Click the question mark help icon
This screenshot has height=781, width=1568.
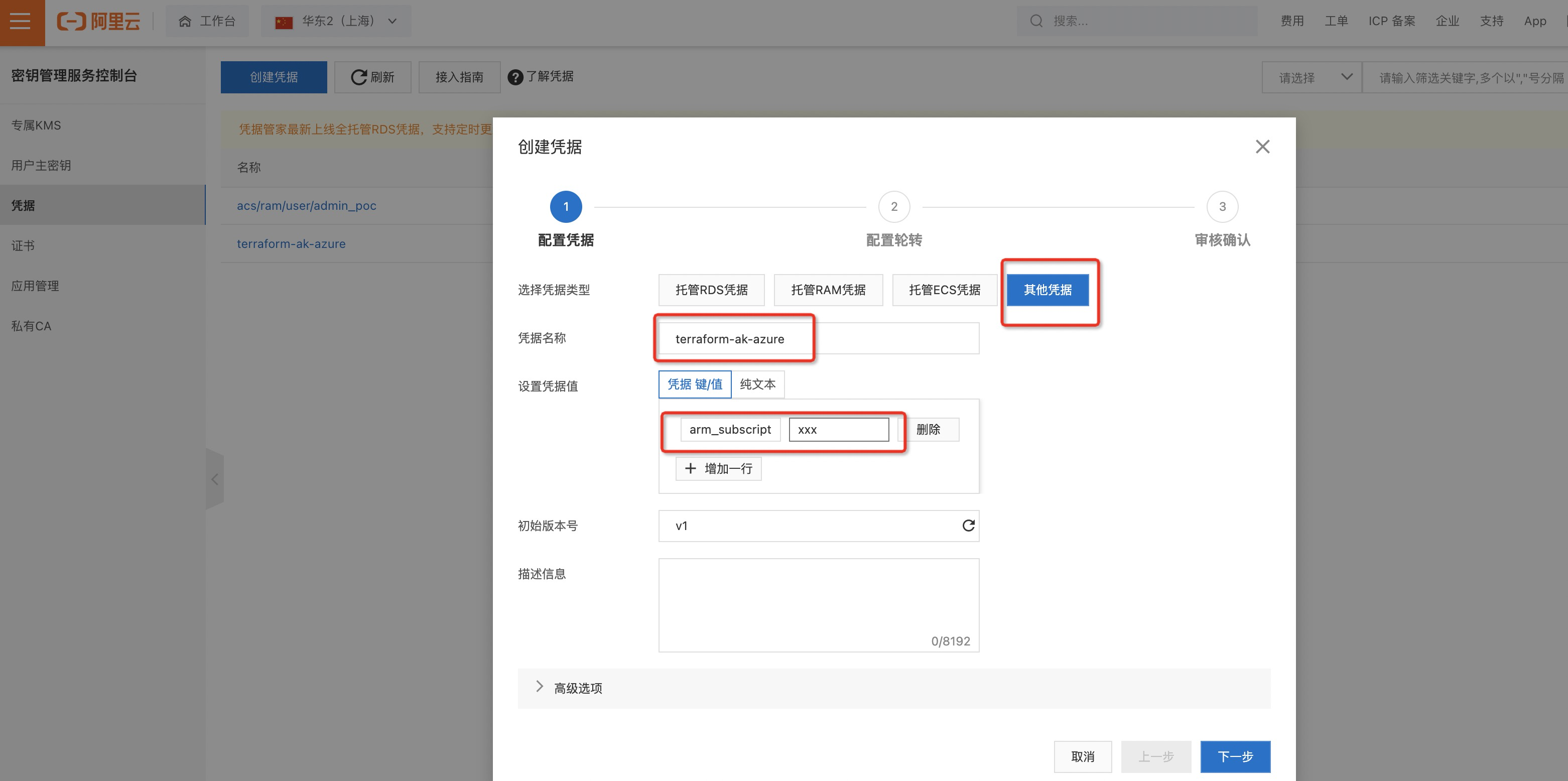(x=515, y=77)
